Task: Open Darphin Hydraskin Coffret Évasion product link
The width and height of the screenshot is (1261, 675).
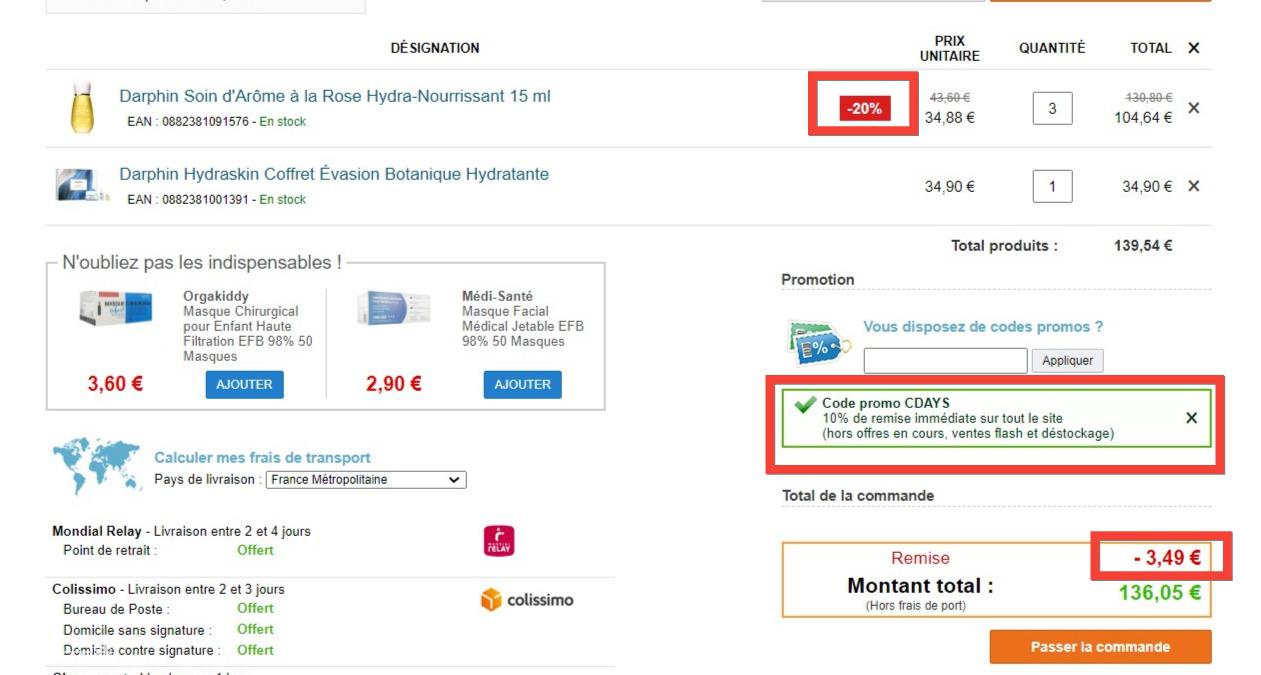Action: pos(334,174)
